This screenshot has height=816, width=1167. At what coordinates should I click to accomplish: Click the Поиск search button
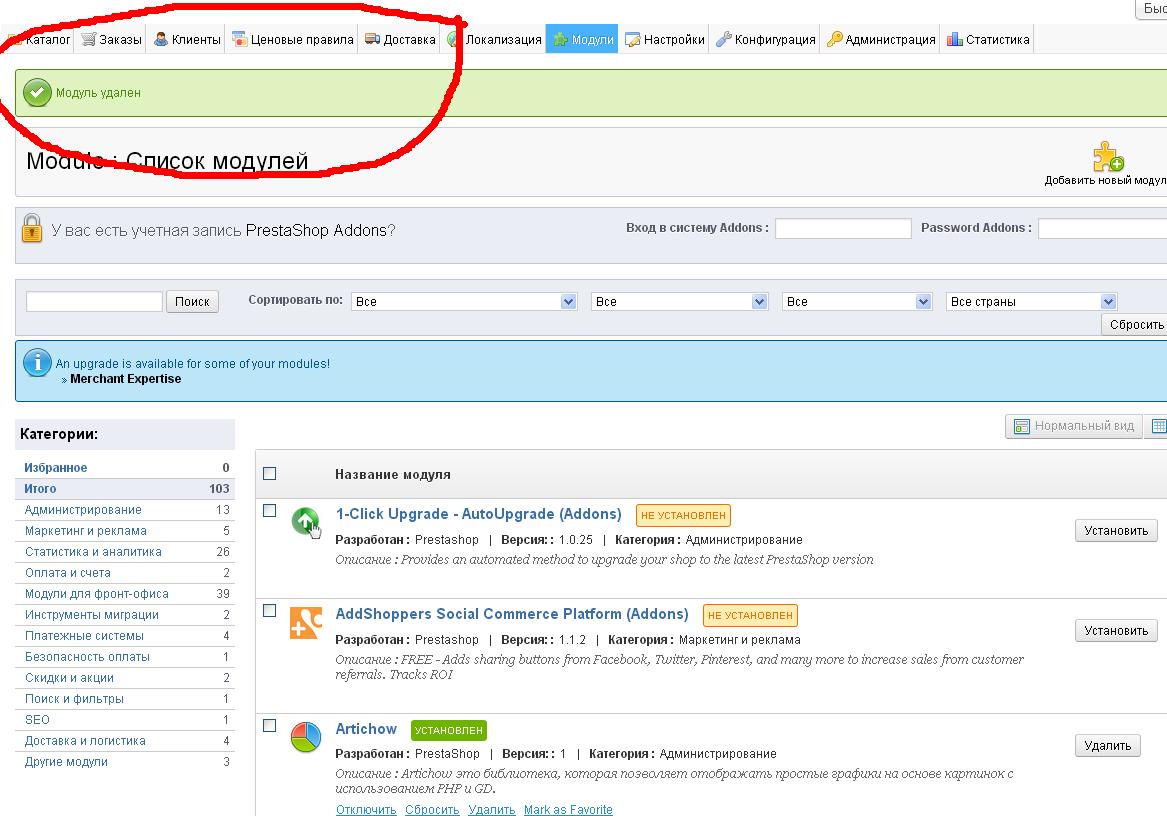192,302
